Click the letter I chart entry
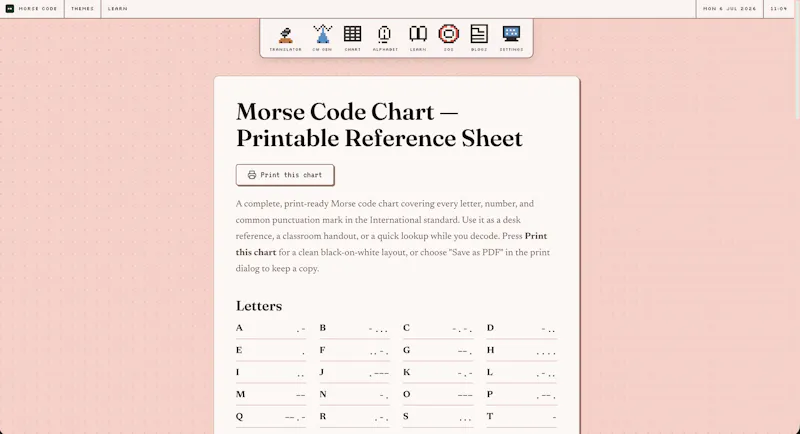This screenshot has width=800, height=434. pos(271,373)
